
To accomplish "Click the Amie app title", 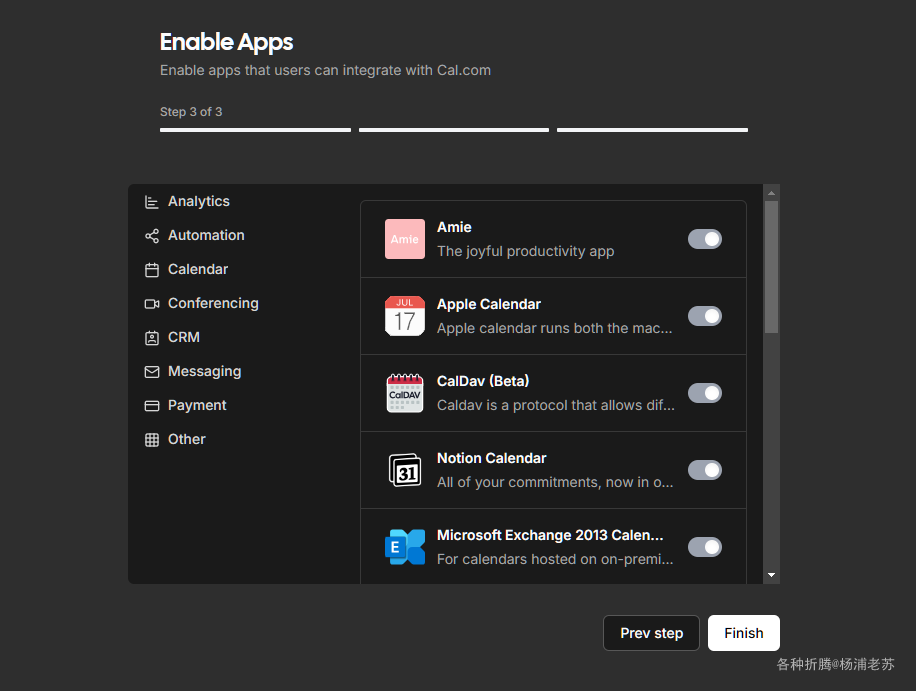I will (454, 227).
